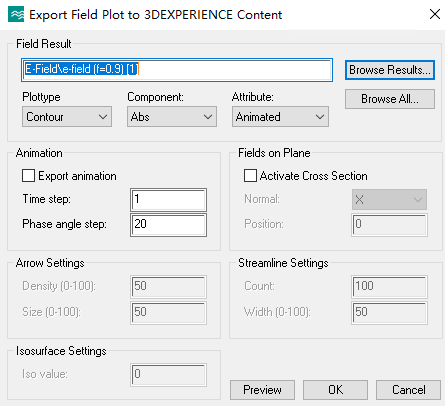
Task: Click the Preview button
Action: click(262, 390)
